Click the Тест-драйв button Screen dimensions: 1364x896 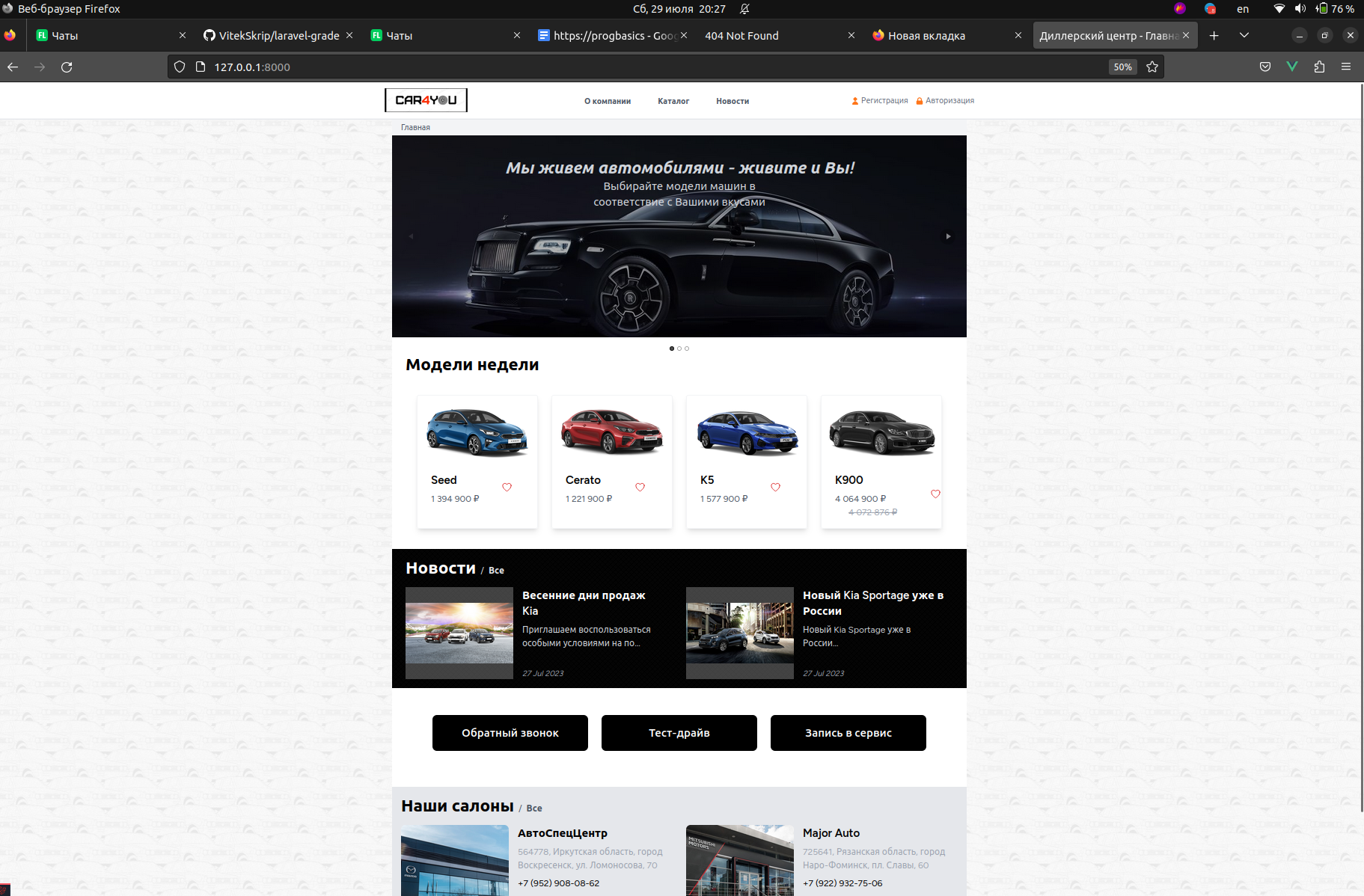click(x=679, y=733)
